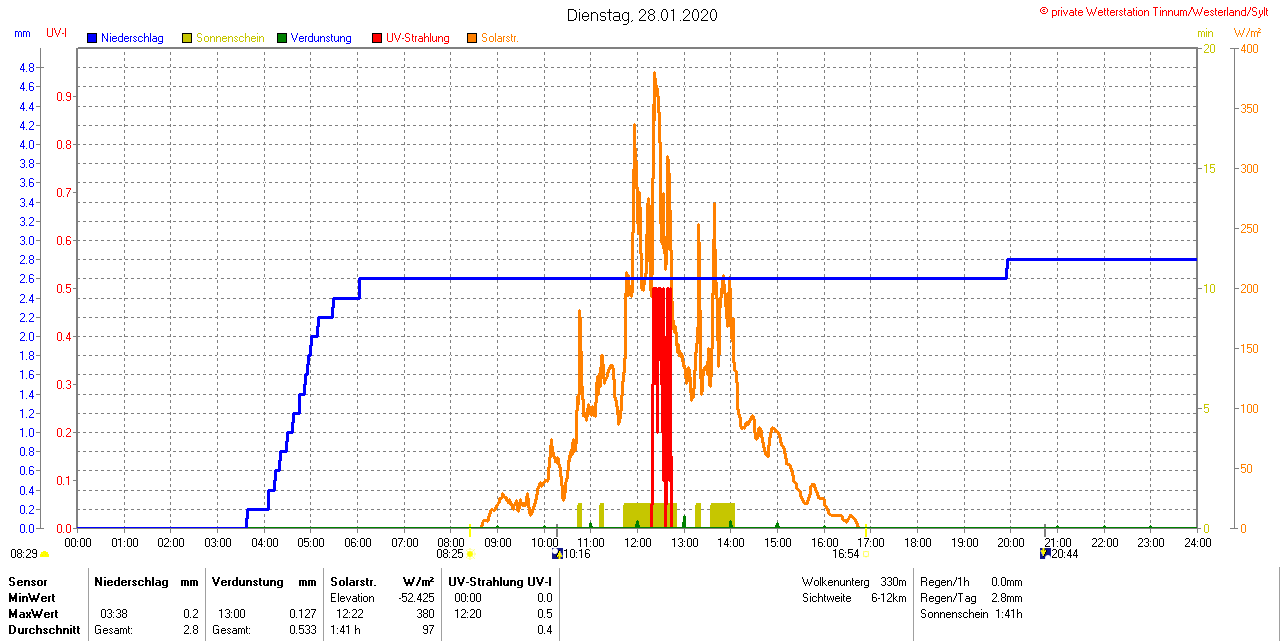Click the 20:00 tick on the time axis
This screenshot has width=1280, height=641.
coord(1011,542)
